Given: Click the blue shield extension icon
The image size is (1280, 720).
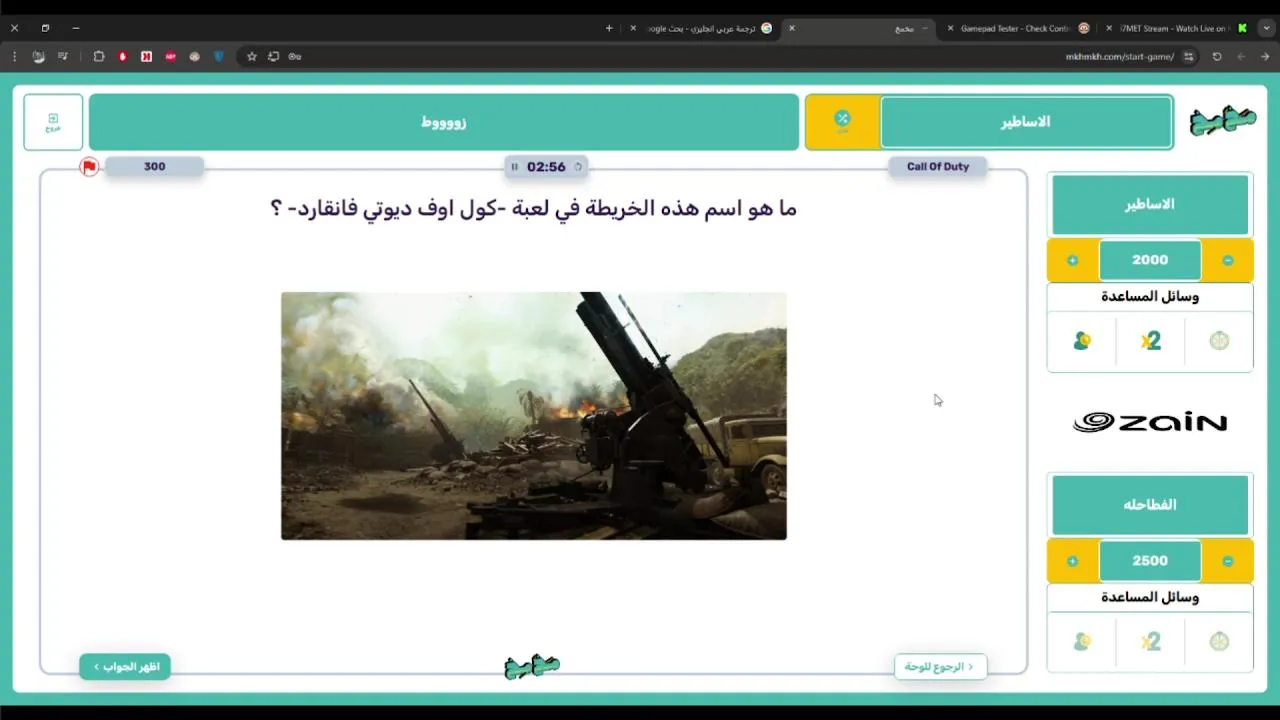Looking at the screenshot, I should coord(219,57).
